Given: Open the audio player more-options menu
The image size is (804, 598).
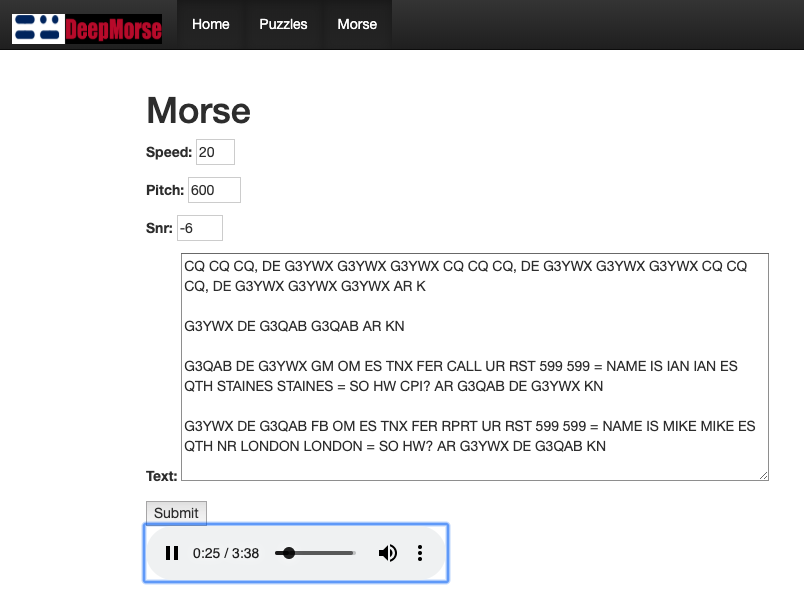Looking at the screenshot, I should (420, 553).
